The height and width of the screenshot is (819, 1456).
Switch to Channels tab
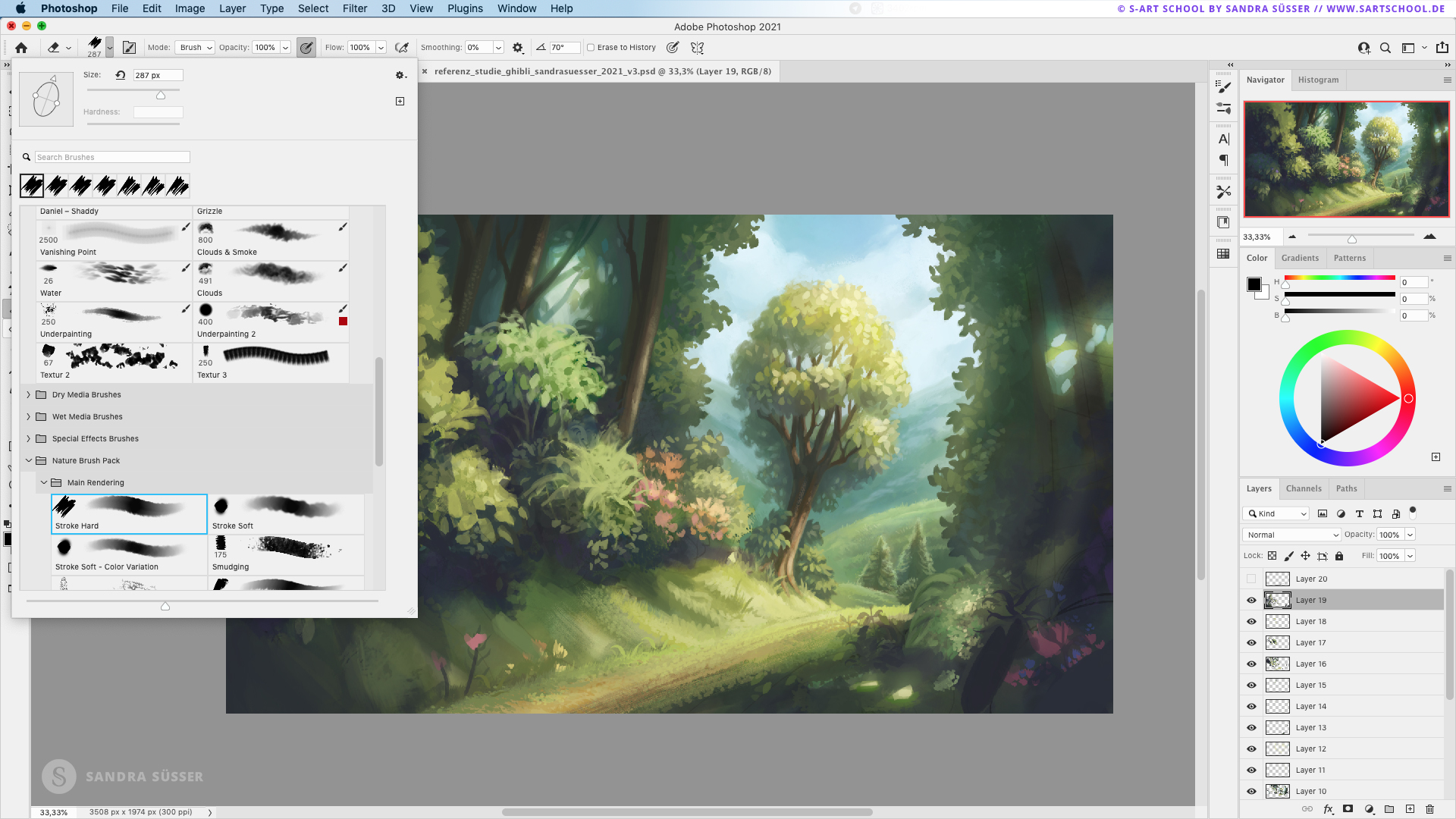[x=1304, y=489]
